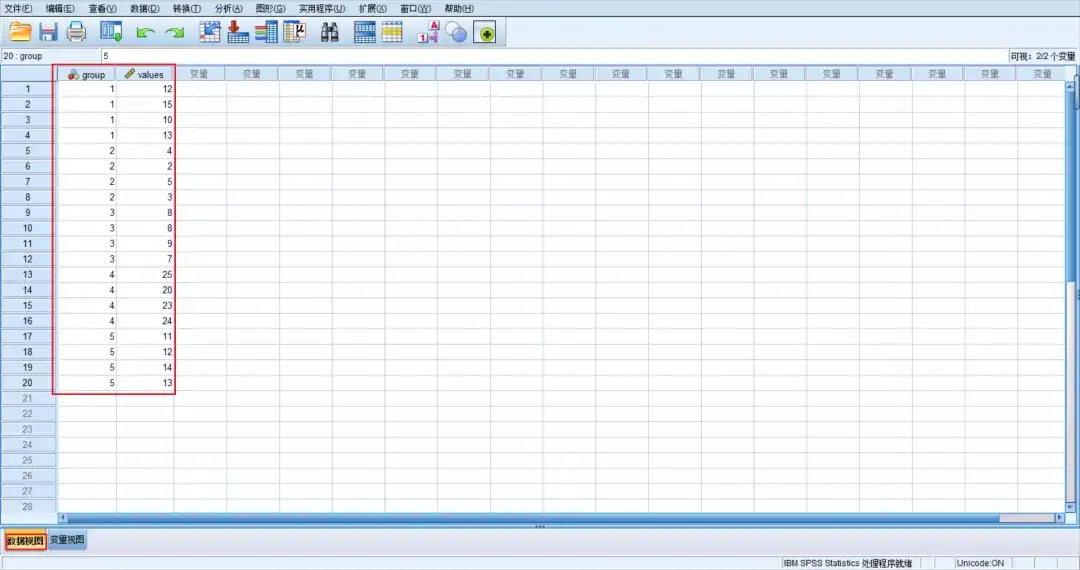This screenshot has height=570, width=1080.
Task: Open the 图形(G) menu
Action: 270,8
